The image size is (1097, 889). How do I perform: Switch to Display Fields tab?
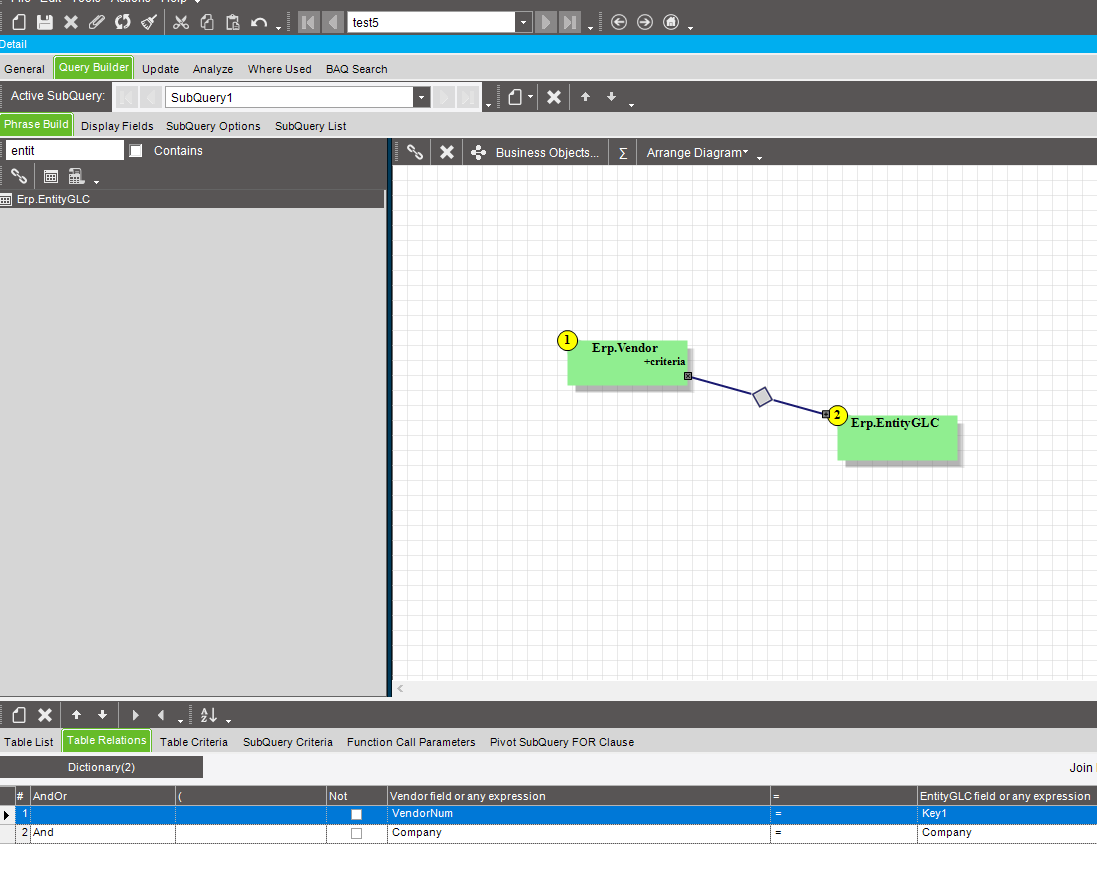coord(117,126)
